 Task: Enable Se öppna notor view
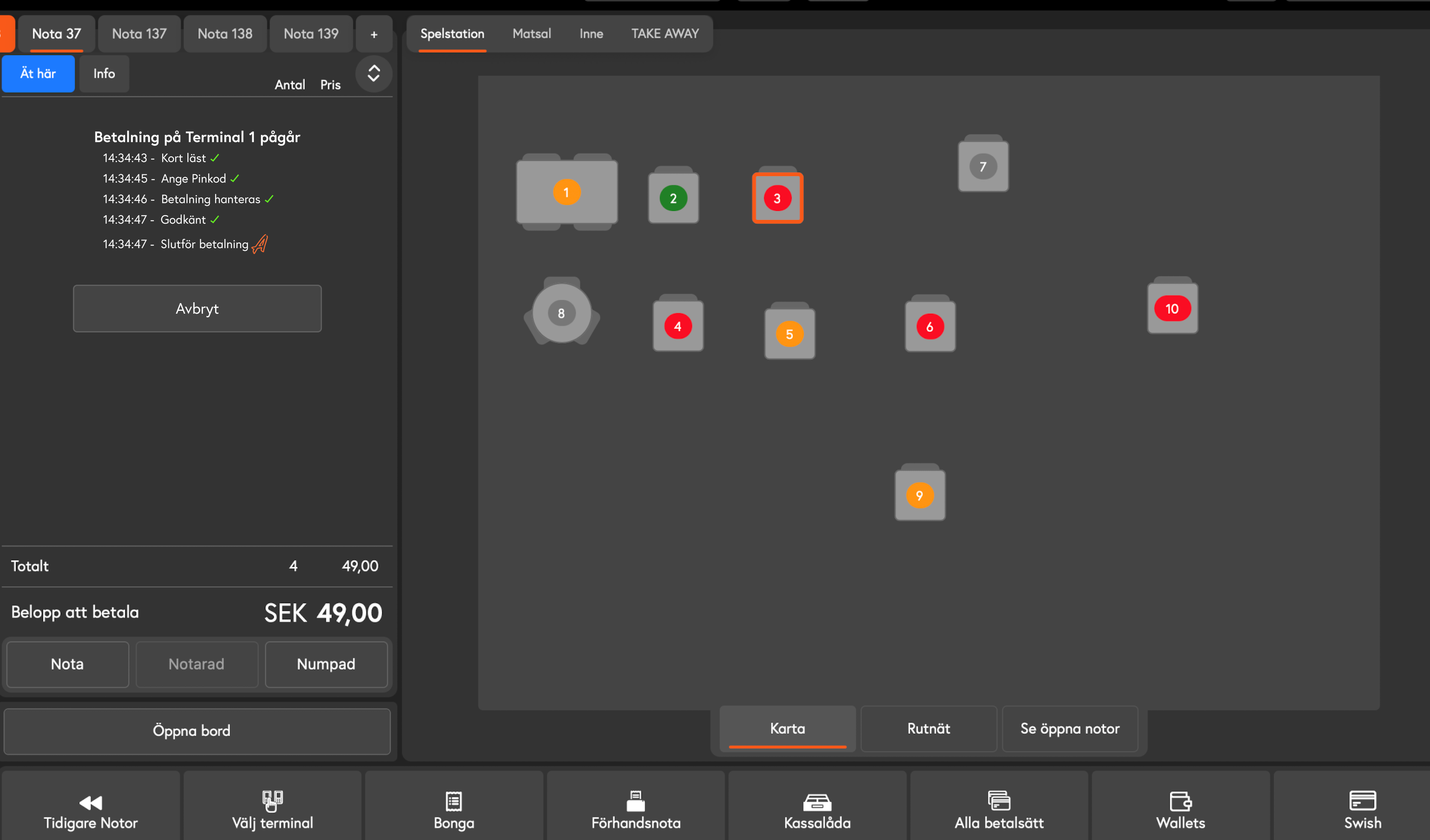click(1069, 729)
